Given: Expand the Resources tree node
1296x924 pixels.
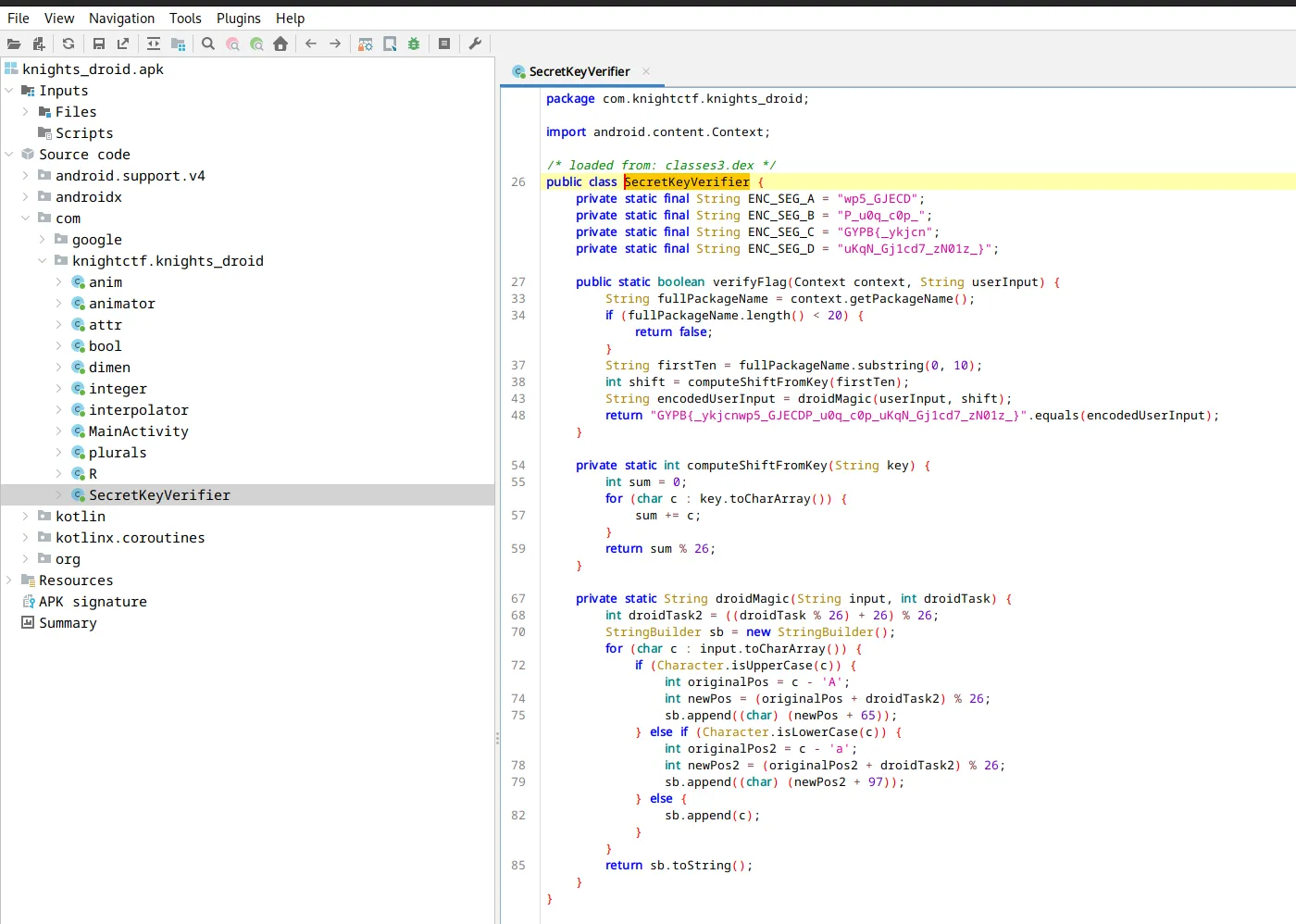Looking at the screenshot, I should pos(9,581).
